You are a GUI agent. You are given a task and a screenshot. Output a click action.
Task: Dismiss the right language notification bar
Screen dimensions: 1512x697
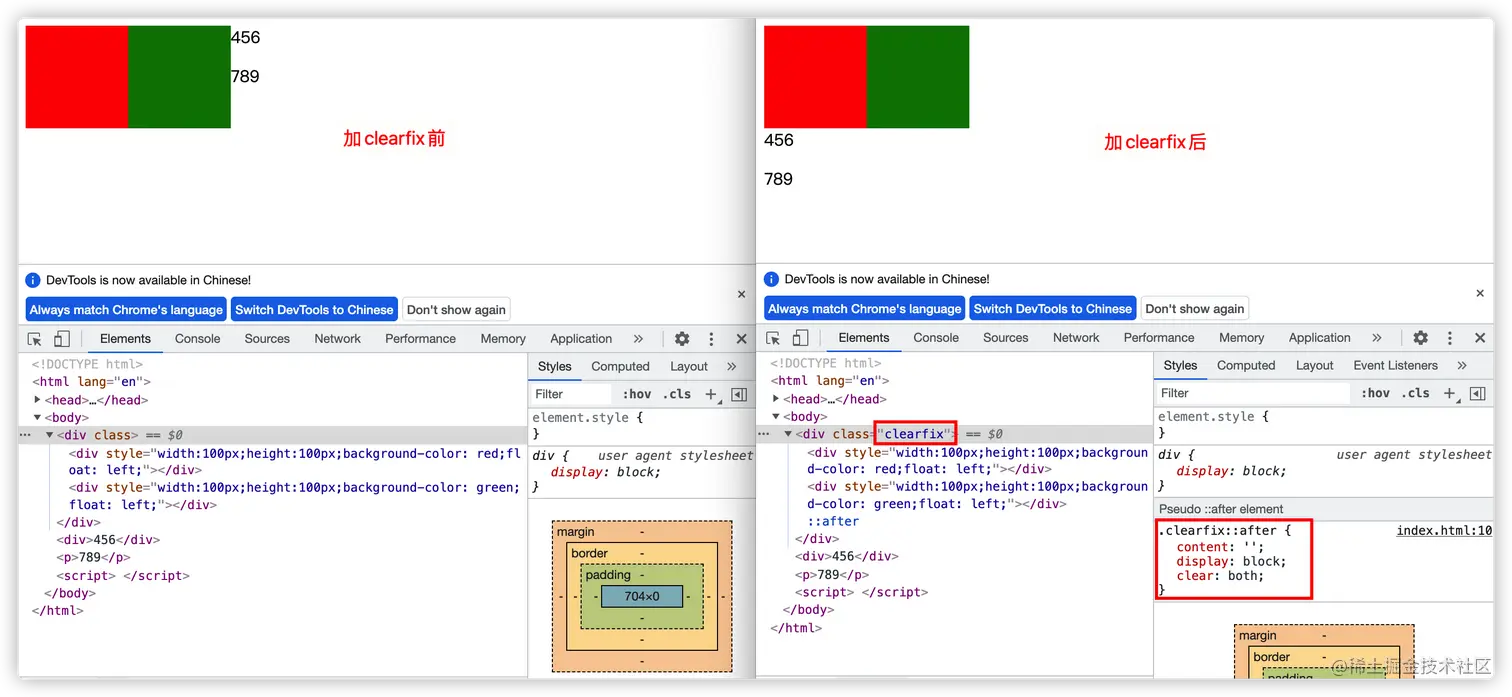coord(1480,293)
